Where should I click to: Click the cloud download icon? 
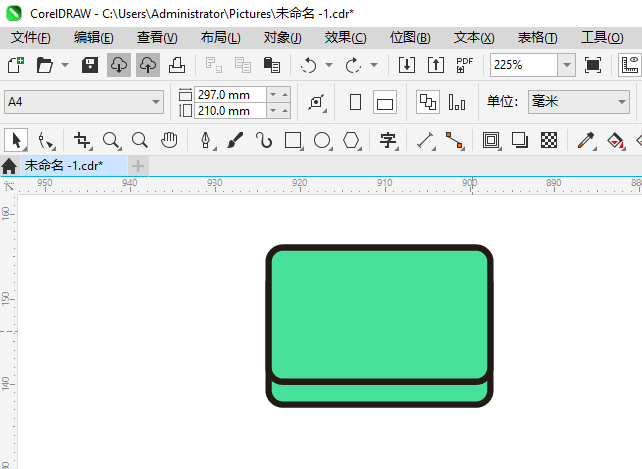pyautogui.click(x=119, y=65)
